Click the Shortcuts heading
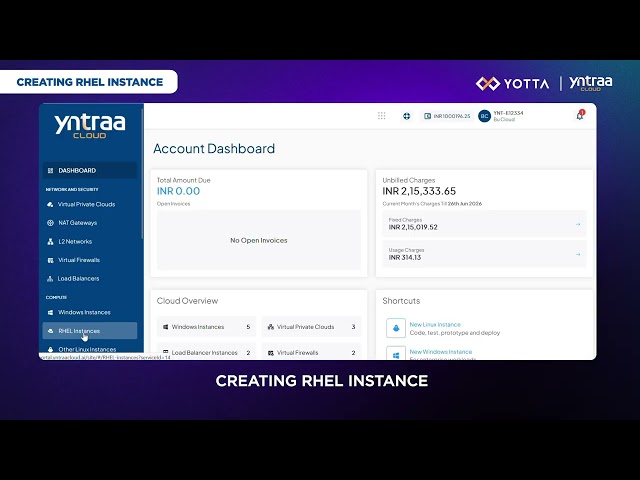The height and width of the screenshot is (480, 640). point(401,301)
